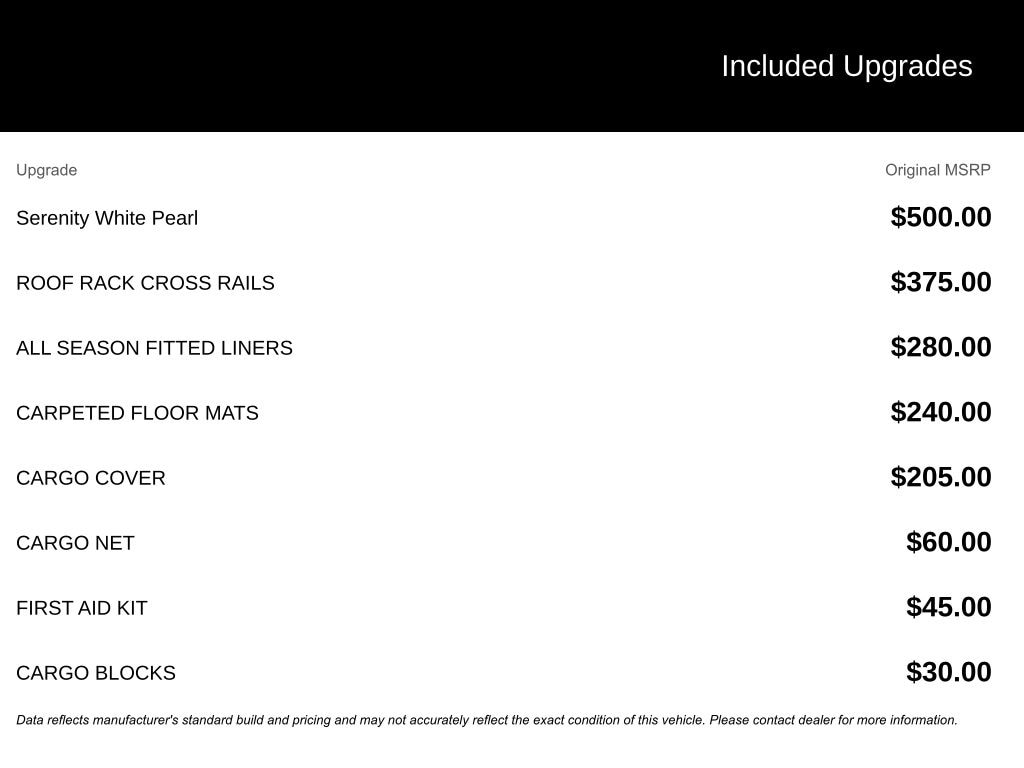Viewport: 1024px width, 768px height.
Task: Click the Included Upgrades heading
Action: click(846, 66)
